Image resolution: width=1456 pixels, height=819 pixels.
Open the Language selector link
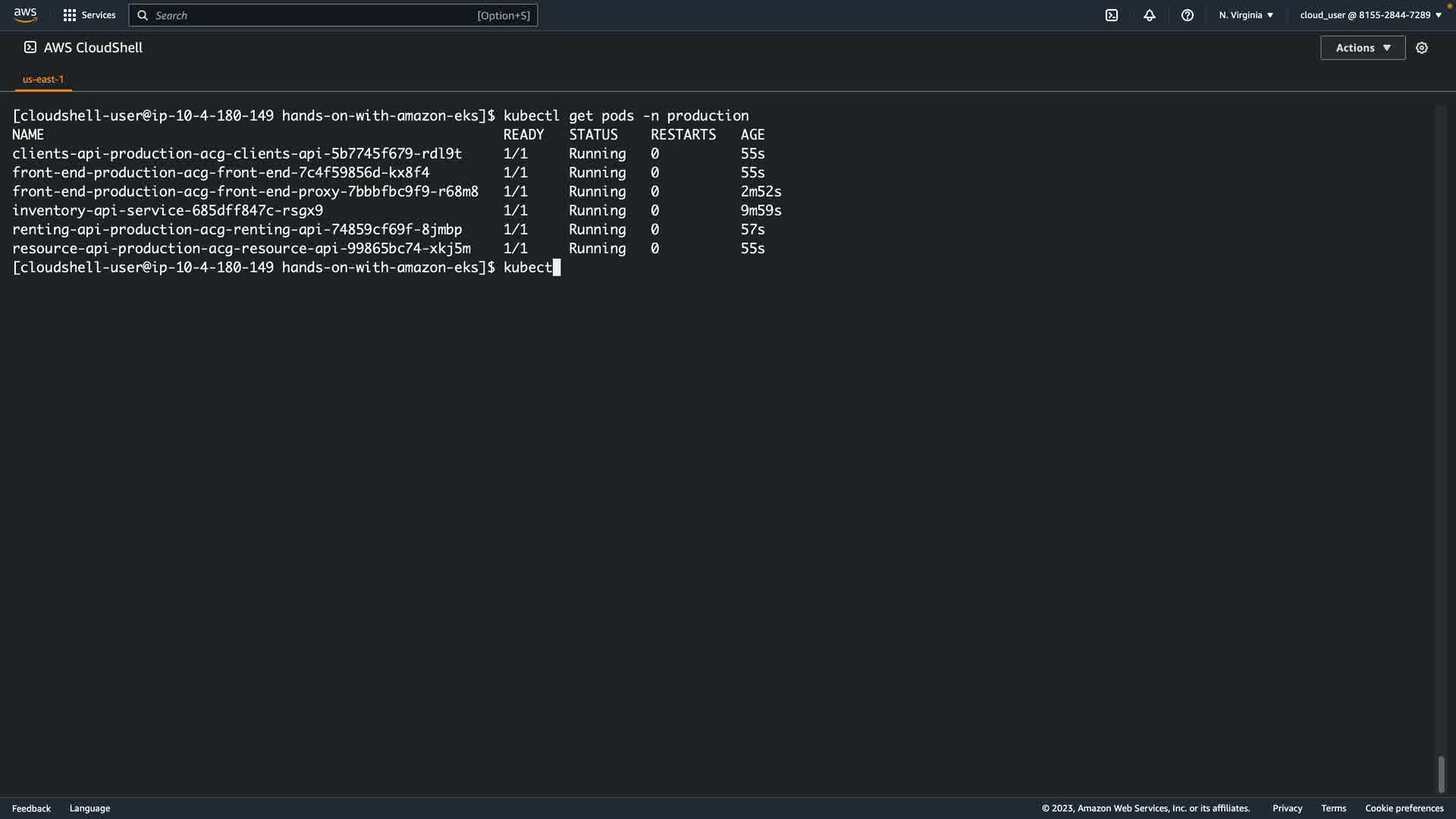89,808
